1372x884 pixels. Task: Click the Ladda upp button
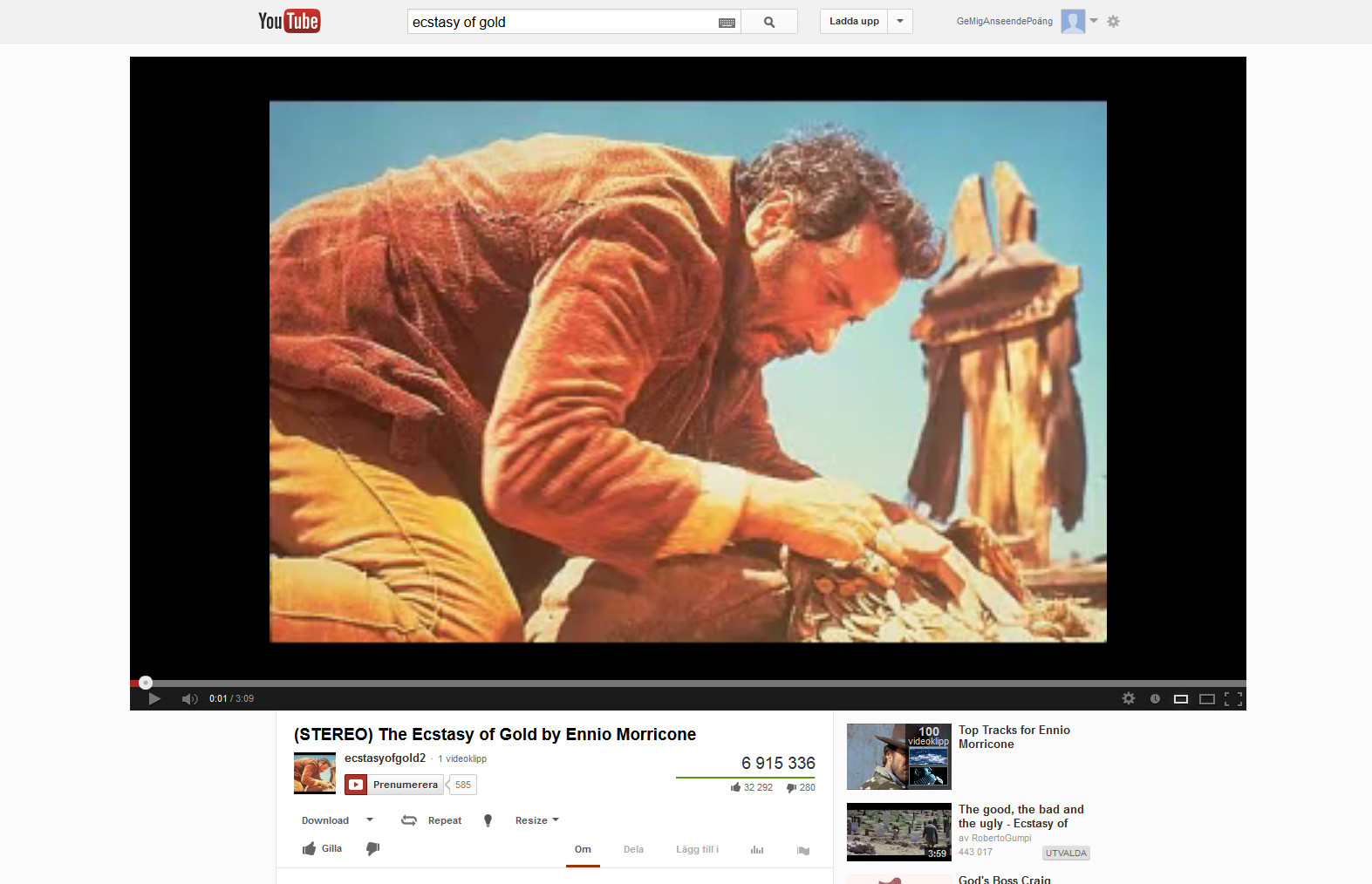point(854,22)
